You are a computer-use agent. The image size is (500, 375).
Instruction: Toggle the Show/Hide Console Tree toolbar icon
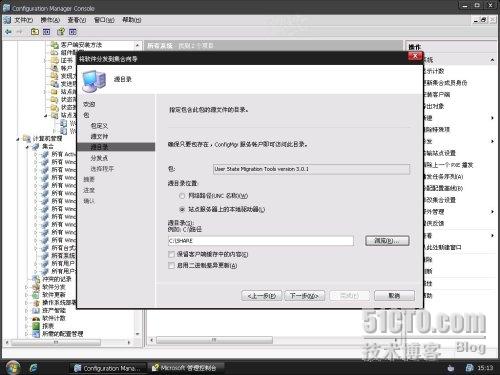(x=46, y=32)
